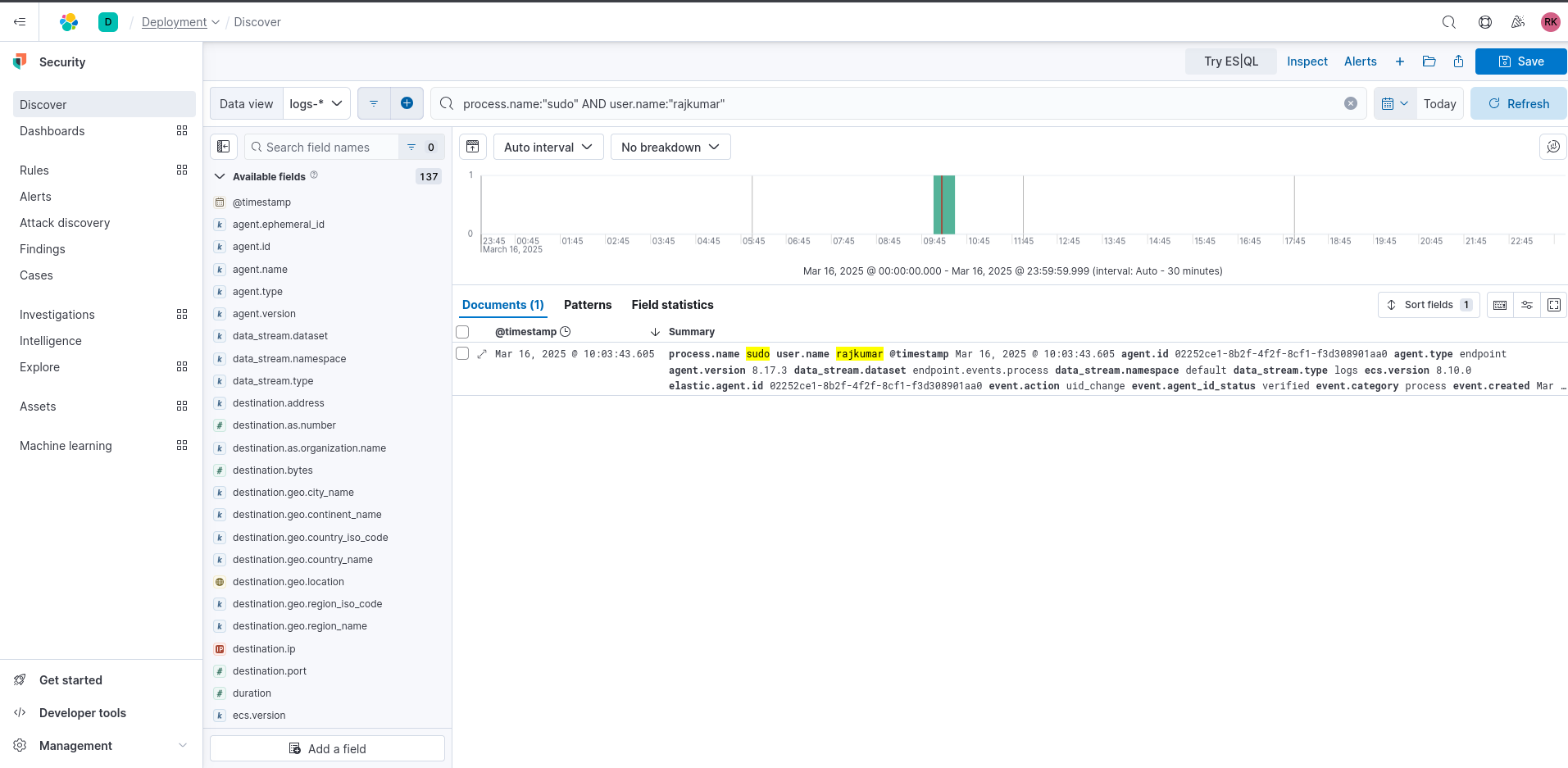1568x768 pixels.
Task: Open the RK user avatar menu
Action: tap(1550, 22)
